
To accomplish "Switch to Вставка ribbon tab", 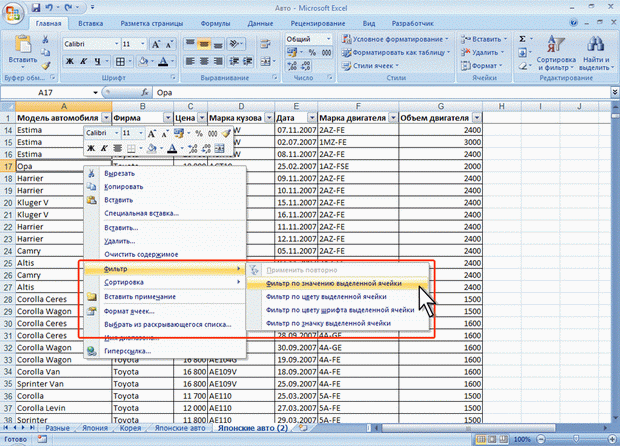I will coord(91,23).
